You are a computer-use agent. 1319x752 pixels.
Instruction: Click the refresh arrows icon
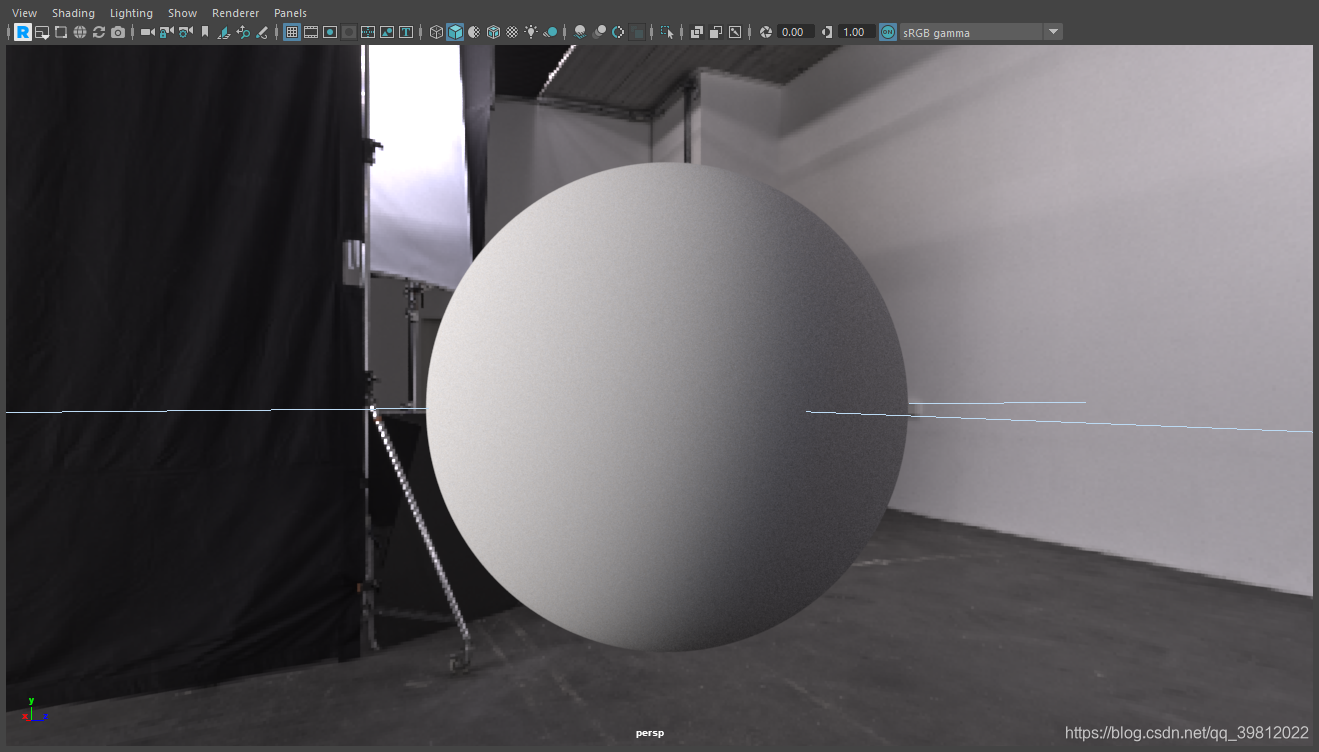(x=99, y=32)
